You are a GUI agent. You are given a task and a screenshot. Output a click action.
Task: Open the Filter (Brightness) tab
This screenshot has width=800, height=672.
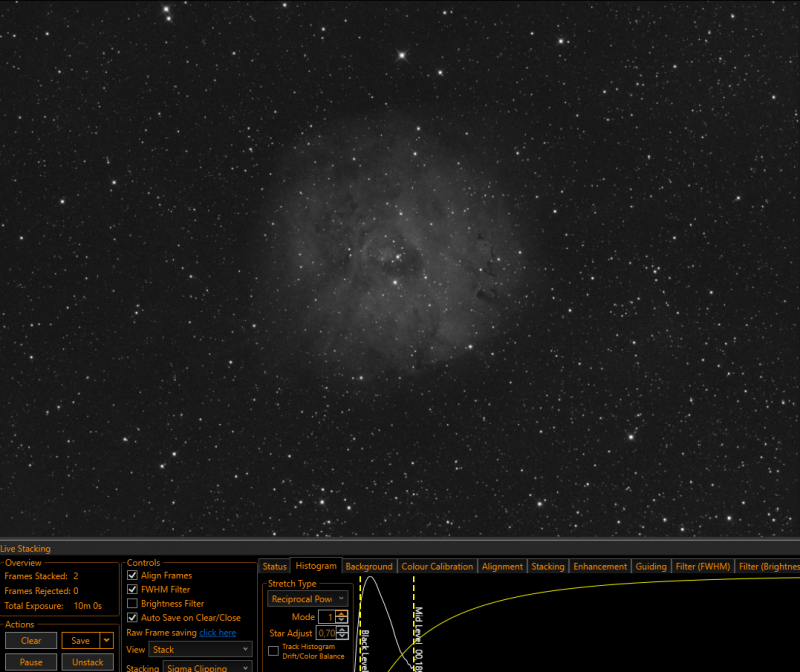click(768, 566)
